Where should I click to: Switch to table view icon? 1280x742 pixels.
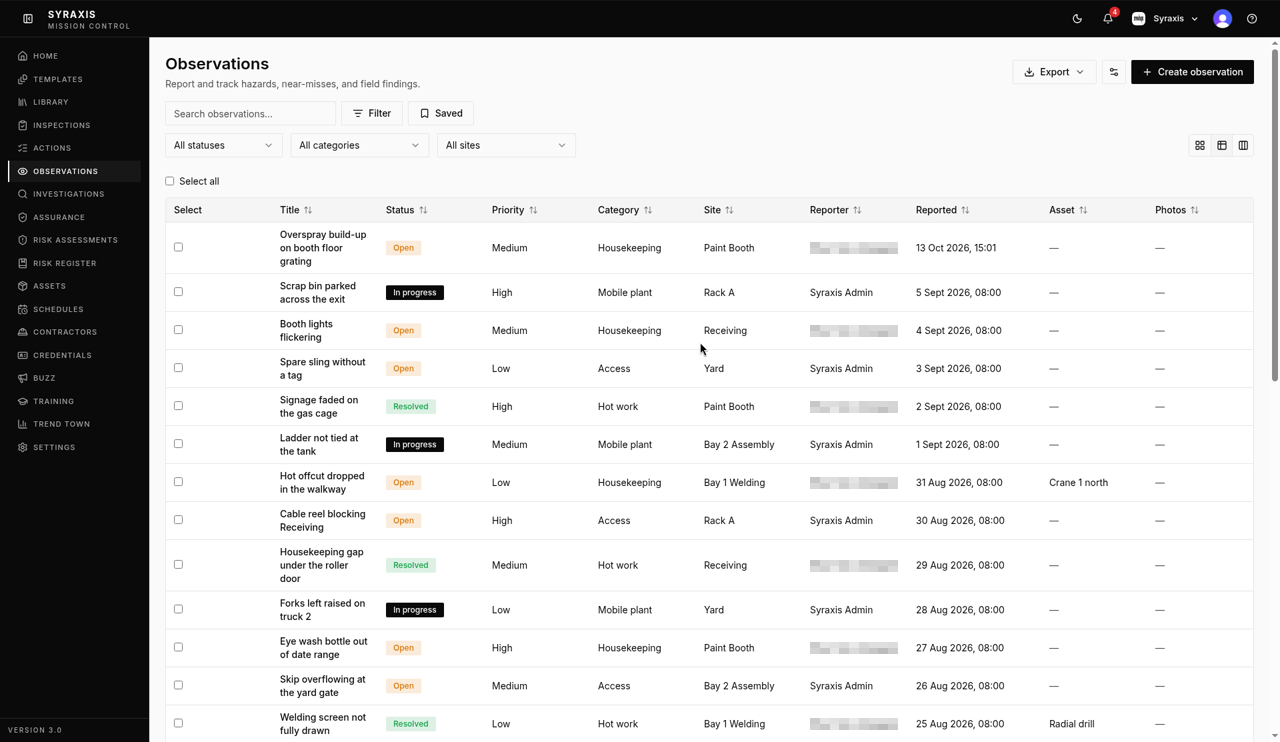pos(1222,145)
